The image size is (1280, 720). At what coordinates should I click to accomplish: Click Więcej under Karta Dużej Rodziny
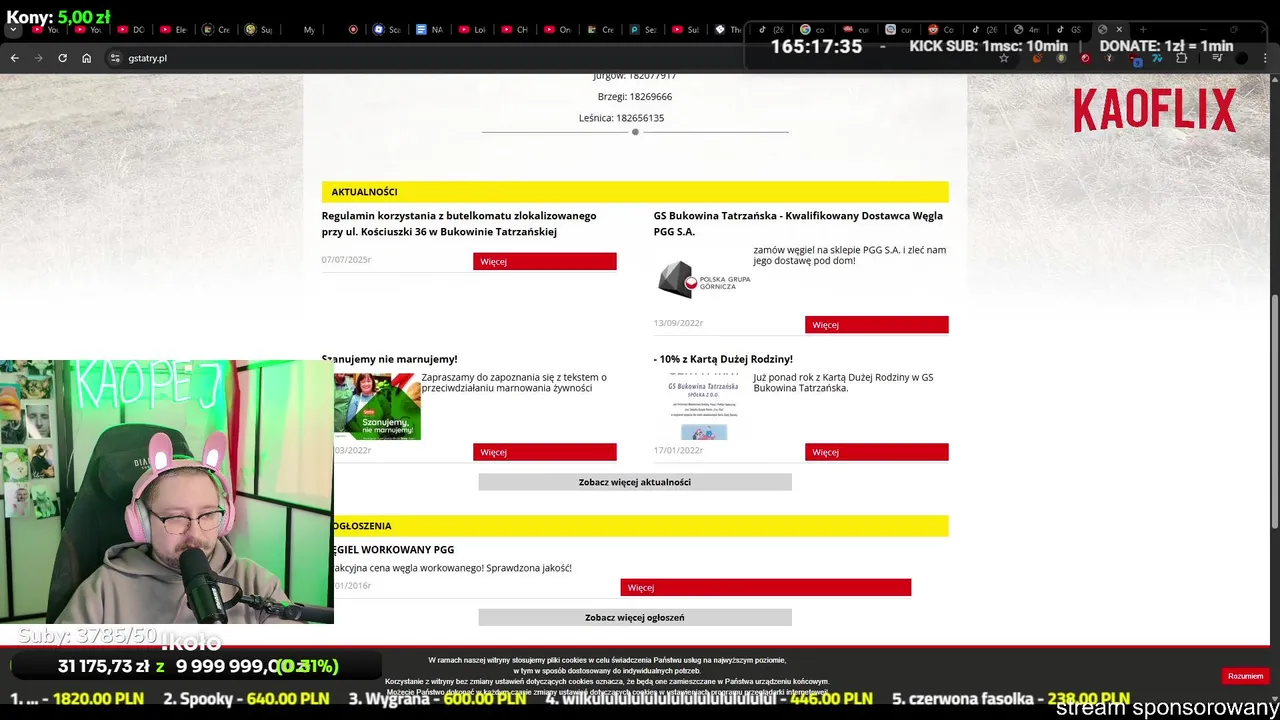coord(876,452)
